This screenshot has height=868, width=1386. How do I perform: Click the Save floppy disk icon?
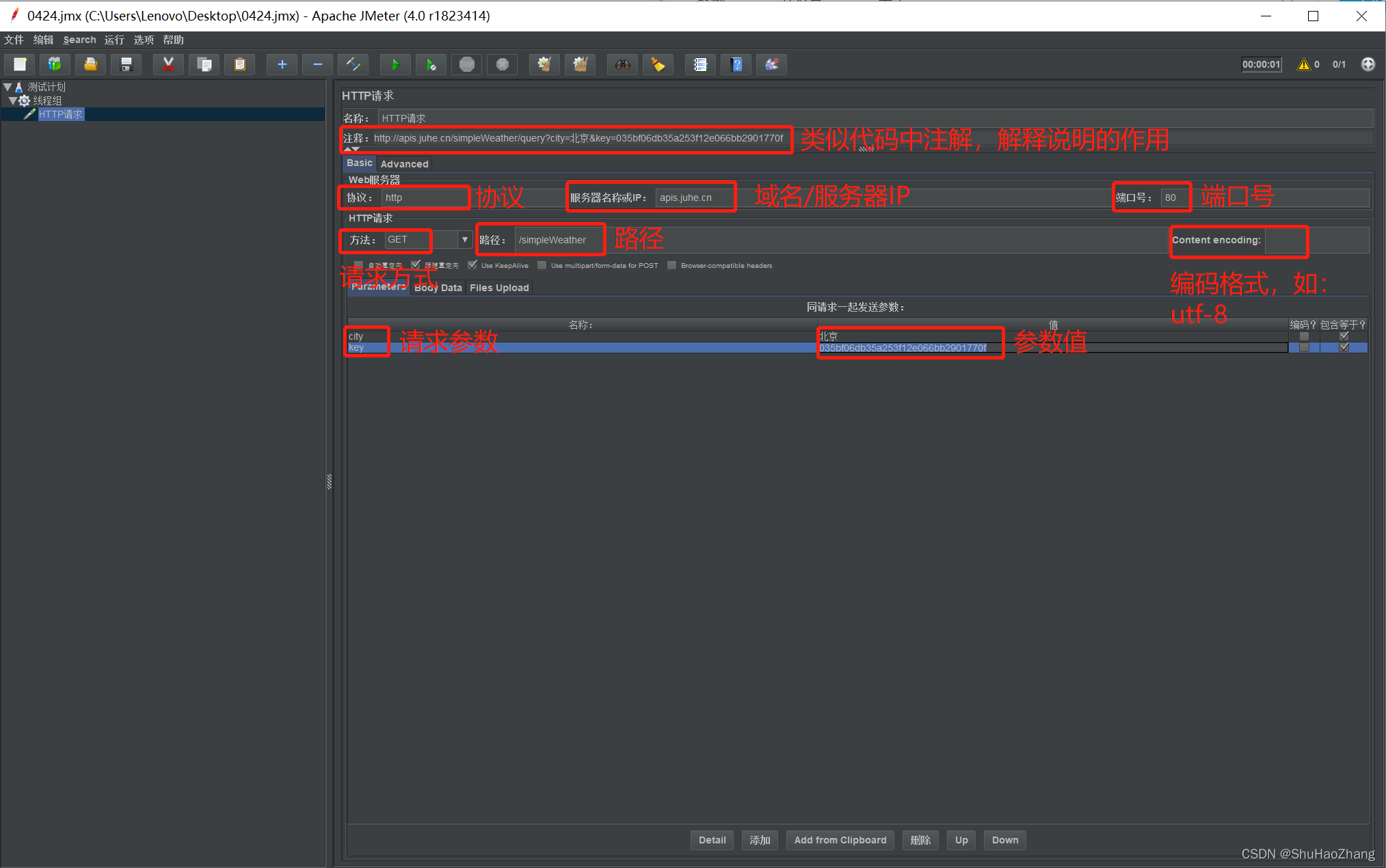[126, 64]
